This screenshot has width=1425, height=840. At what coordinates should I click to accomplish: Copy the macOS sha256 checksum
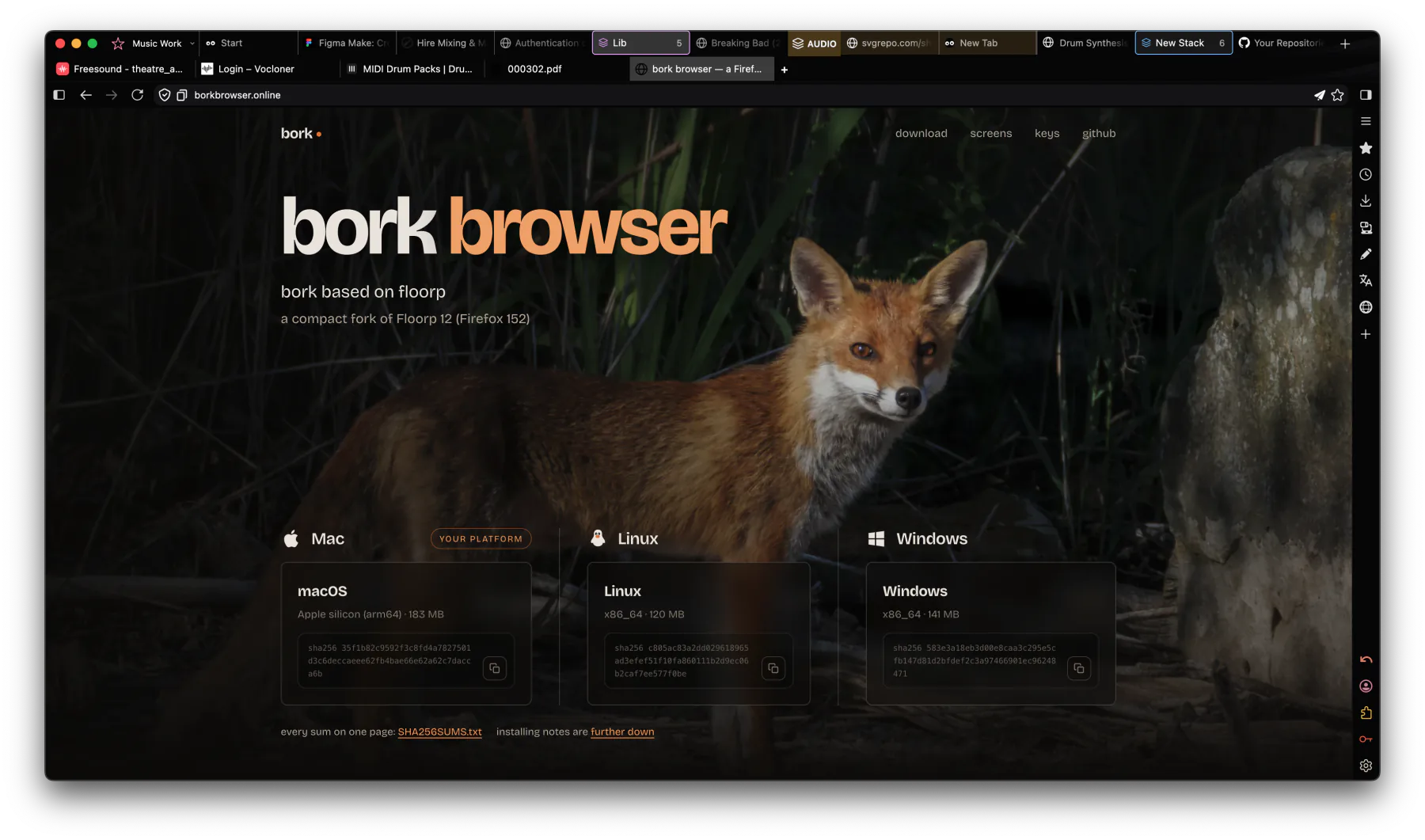tap(495, 668)
